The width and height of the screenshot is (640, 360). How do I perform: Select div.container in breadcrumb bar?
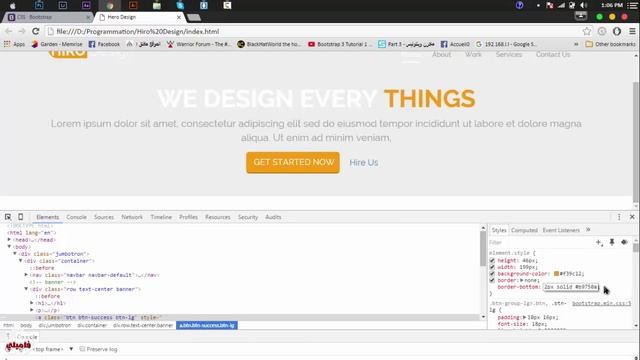coord(92,325)
